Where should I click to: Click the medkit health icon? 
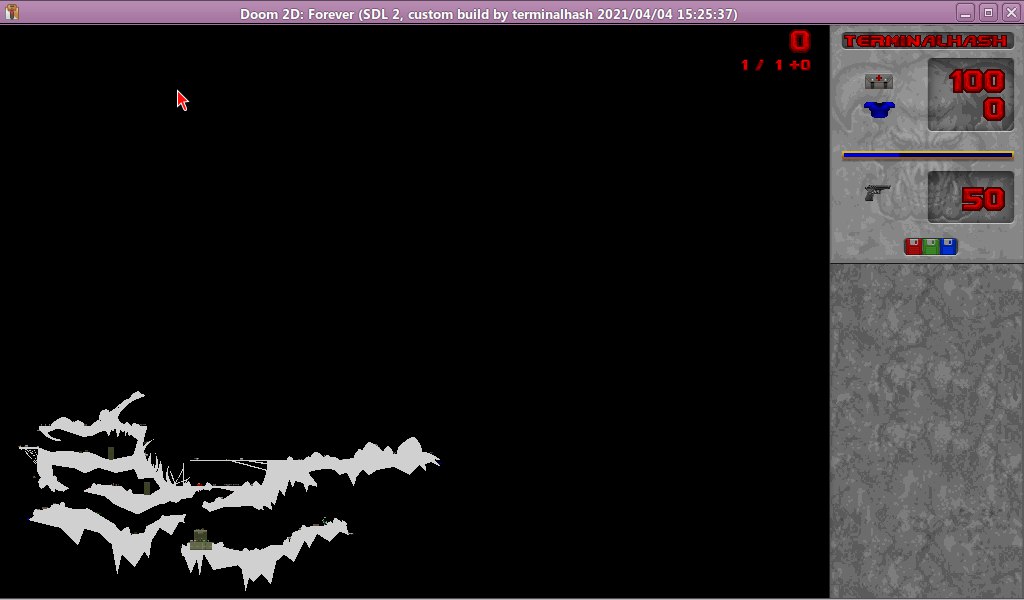click(879, 81)
